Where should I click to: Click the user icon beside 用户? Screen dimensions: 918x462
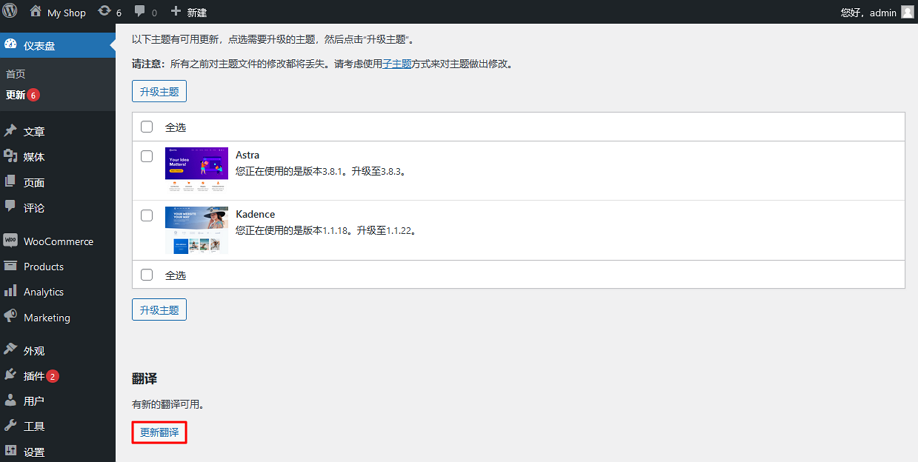coord(10,401)
